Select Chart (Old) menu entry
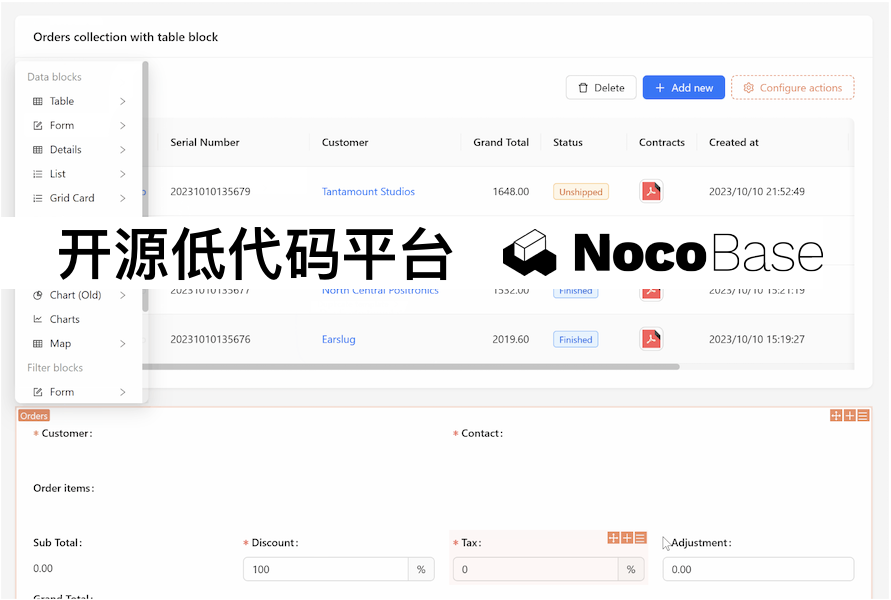The image size is (891, 600). coord(79,295)
